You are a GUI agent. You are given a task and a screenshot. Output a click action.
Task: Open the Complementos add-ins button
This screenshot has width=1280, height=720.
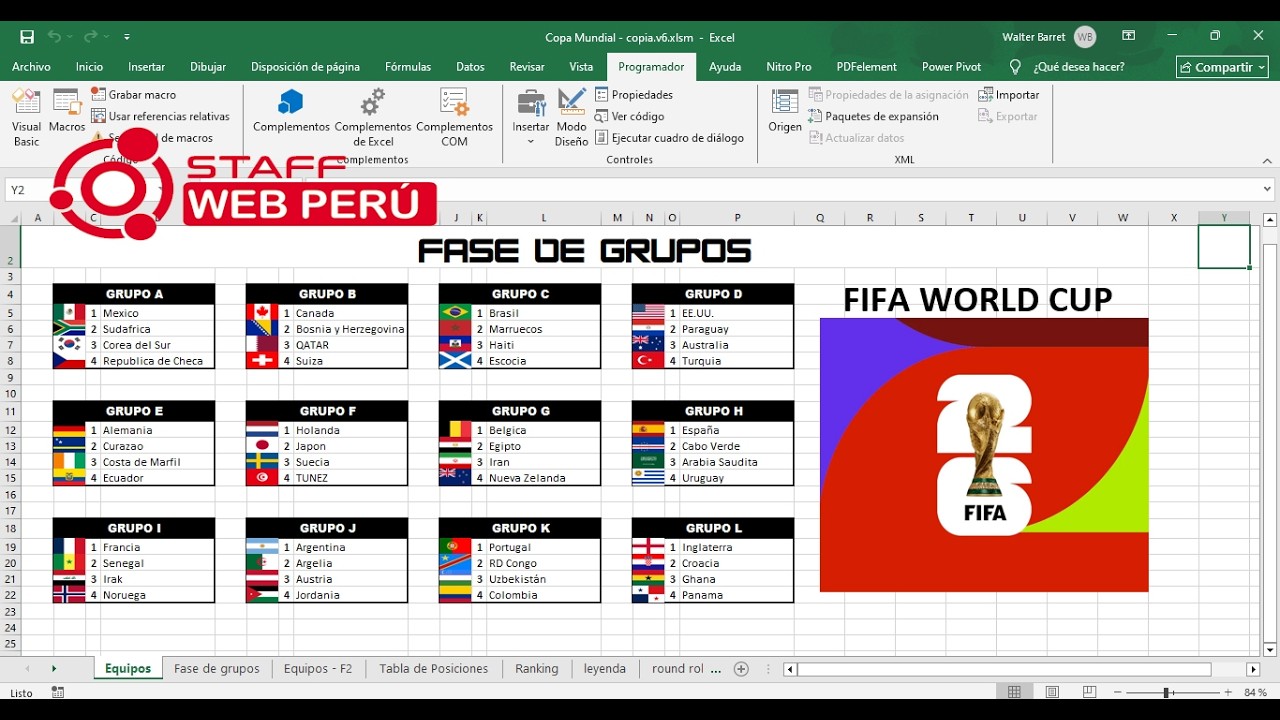(x=291, y=111)
